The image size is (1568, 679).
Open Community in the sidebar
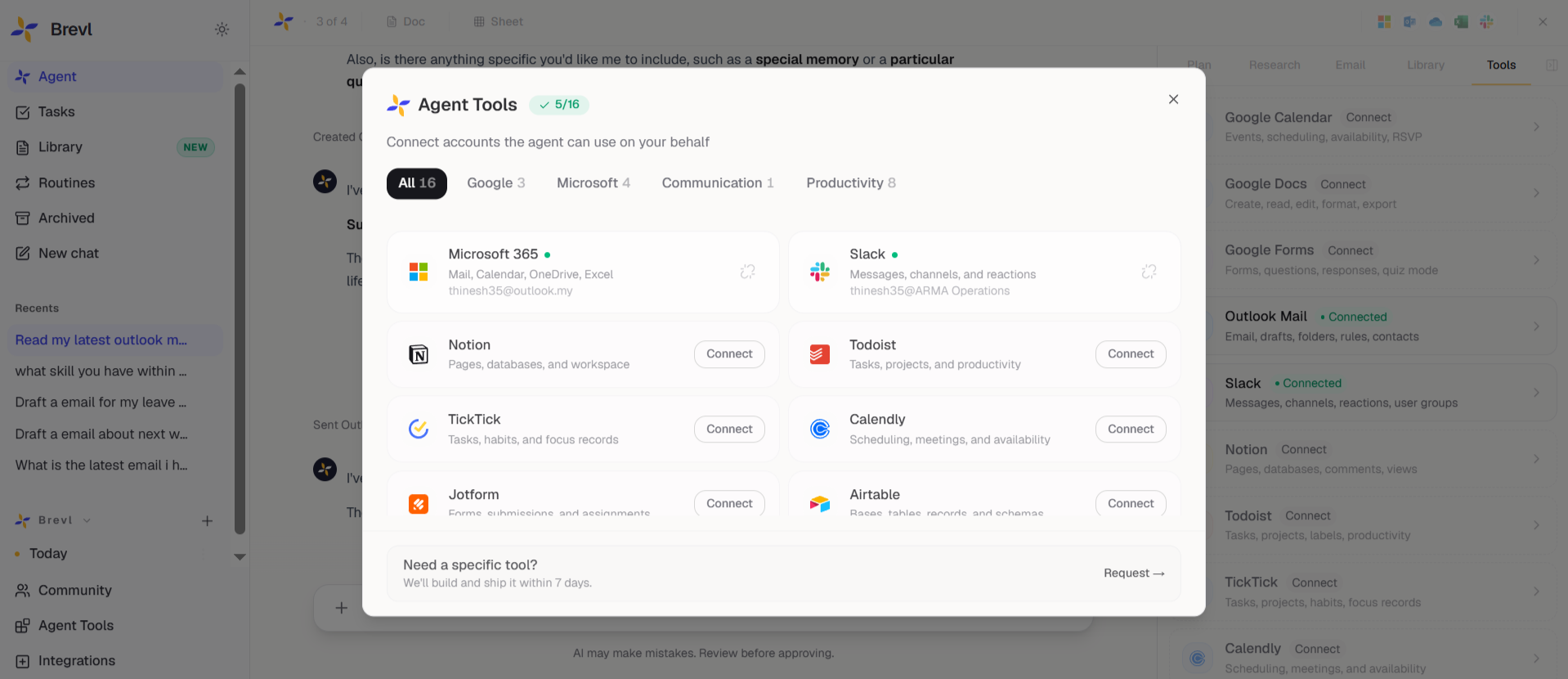point(115,590)
